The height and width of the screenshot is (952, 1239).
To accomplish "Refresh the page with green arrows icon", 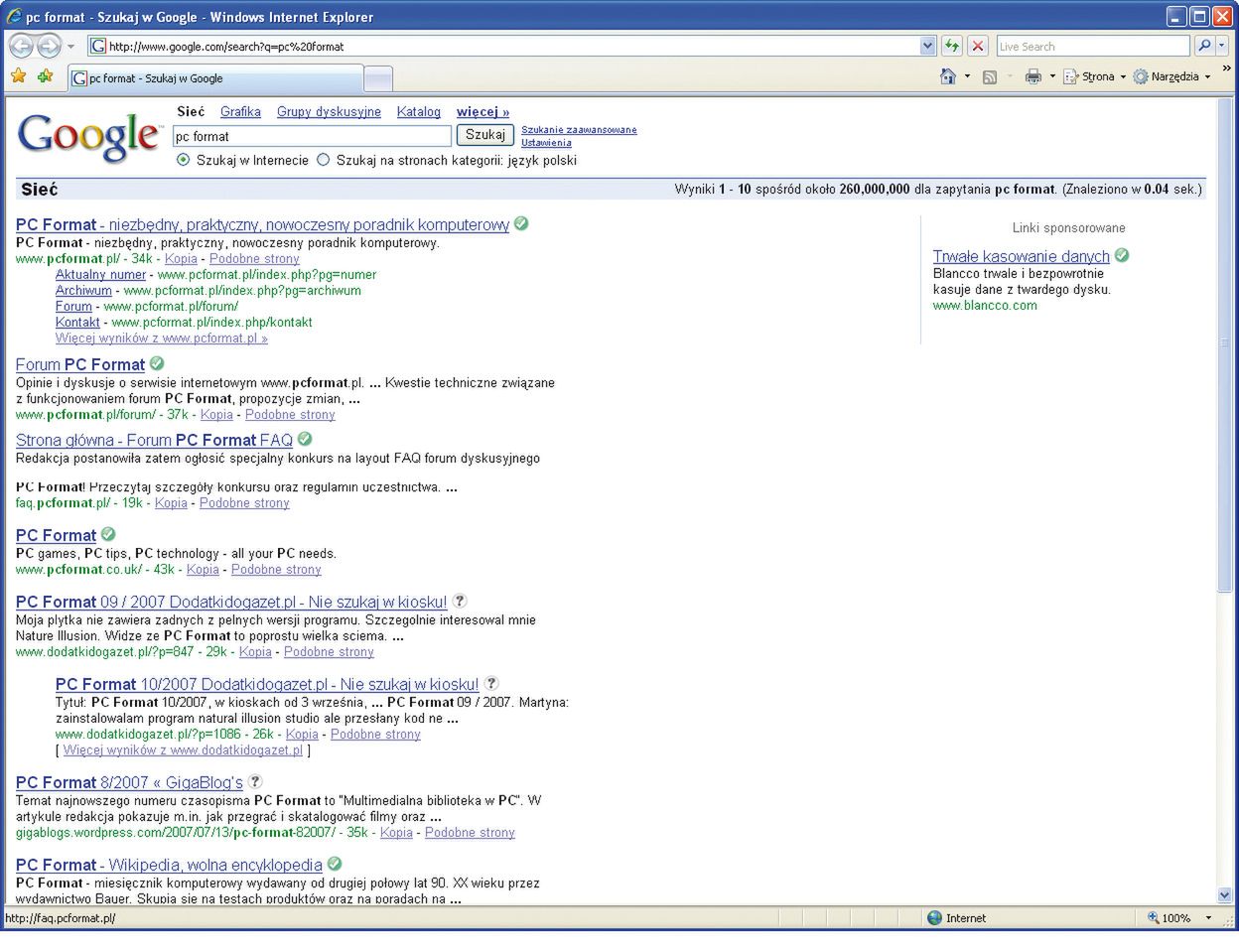I will (952, 46).
